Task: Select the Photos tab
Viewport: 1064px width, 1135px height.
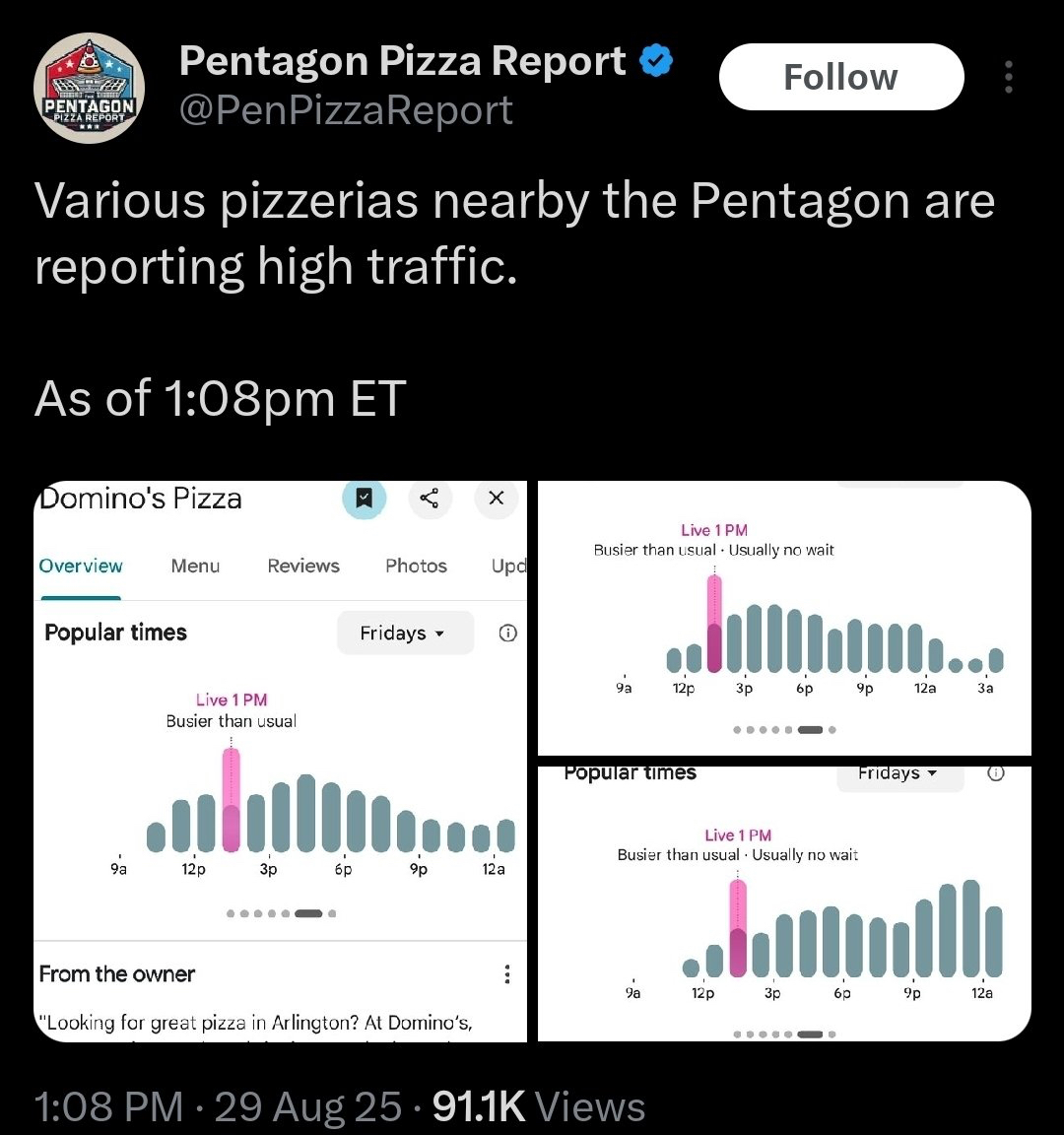Action: pyautogui.click(x=416, y=566)
